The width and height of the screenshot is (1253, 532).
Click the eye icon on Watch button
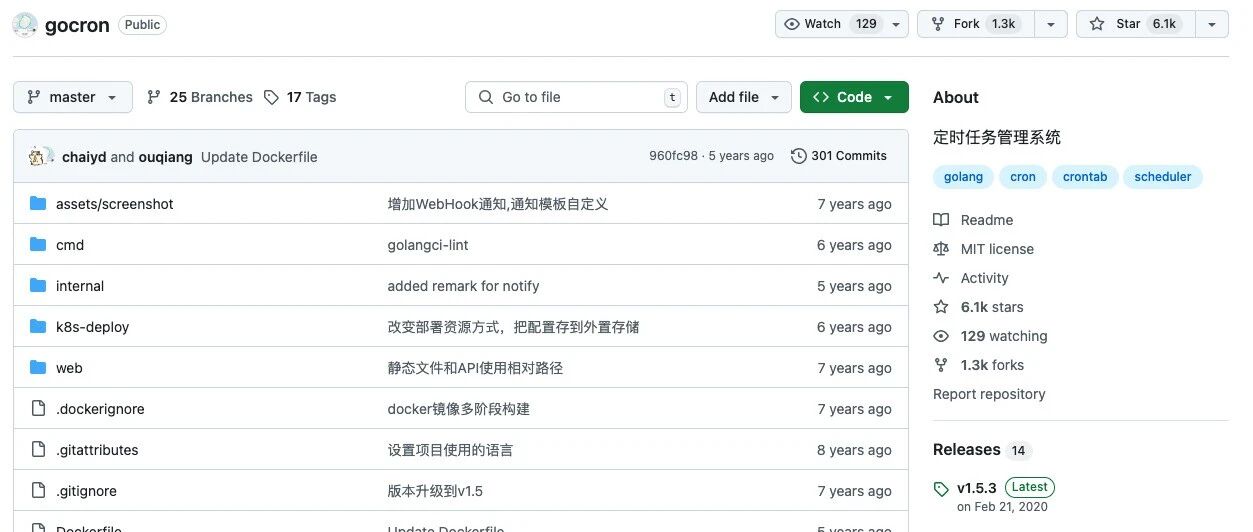792,24
